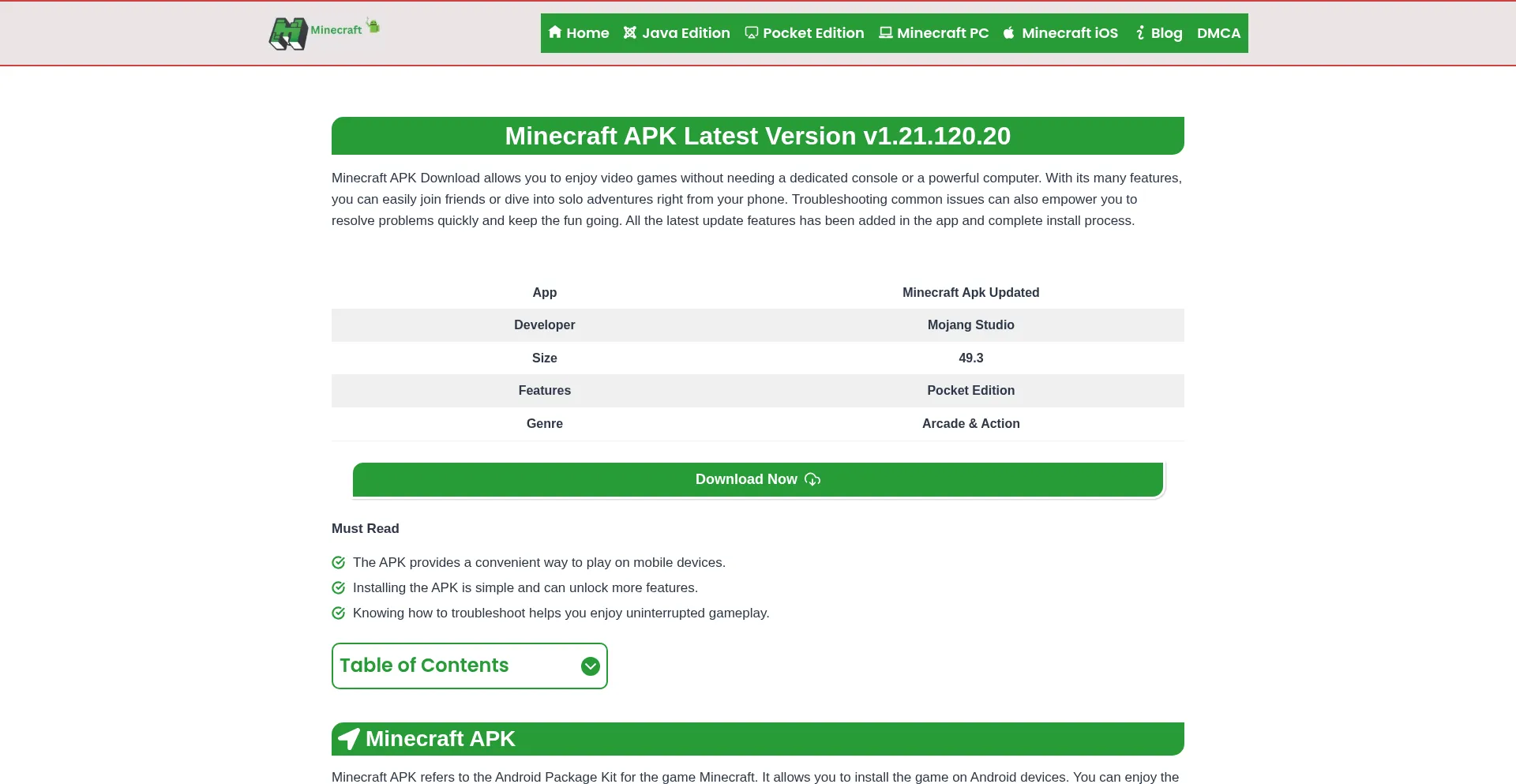This screenshot has width=1516, height=784.
Task: Click the checkmark beside 'Installing the APK' line
Action: click(339, 588)
